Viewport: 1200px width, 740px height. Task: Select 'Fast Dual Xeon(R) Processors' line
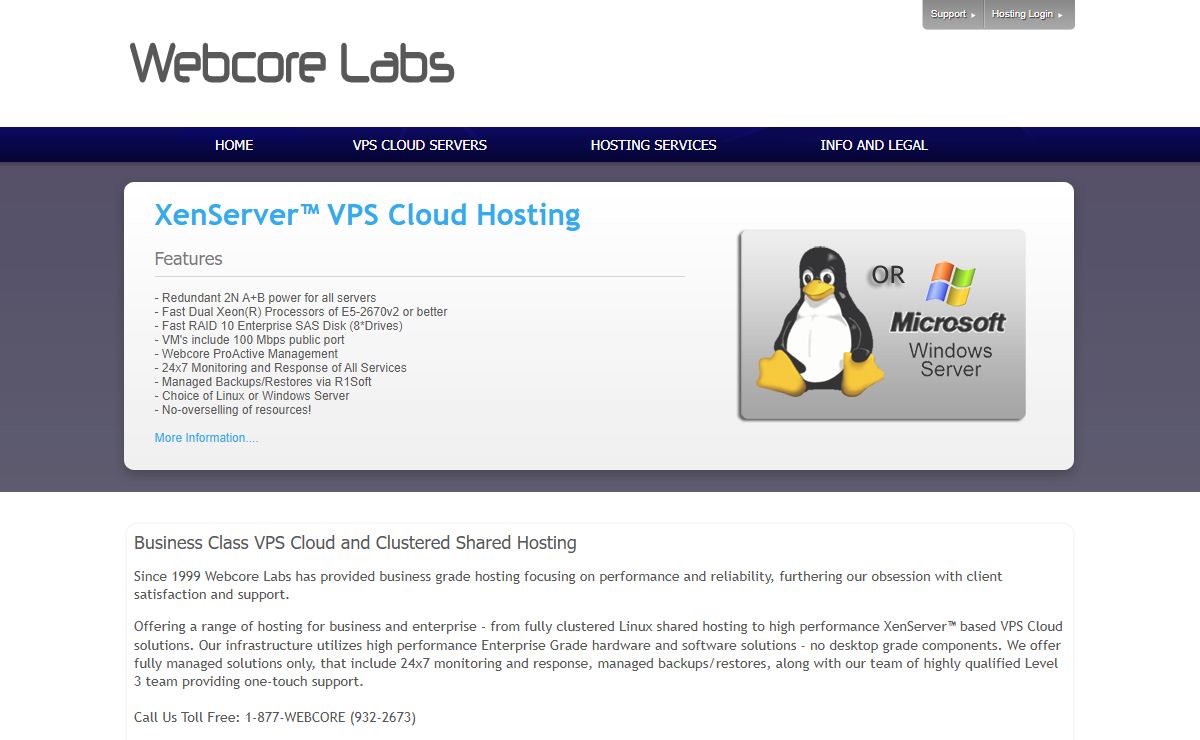[x=301, y=312]
